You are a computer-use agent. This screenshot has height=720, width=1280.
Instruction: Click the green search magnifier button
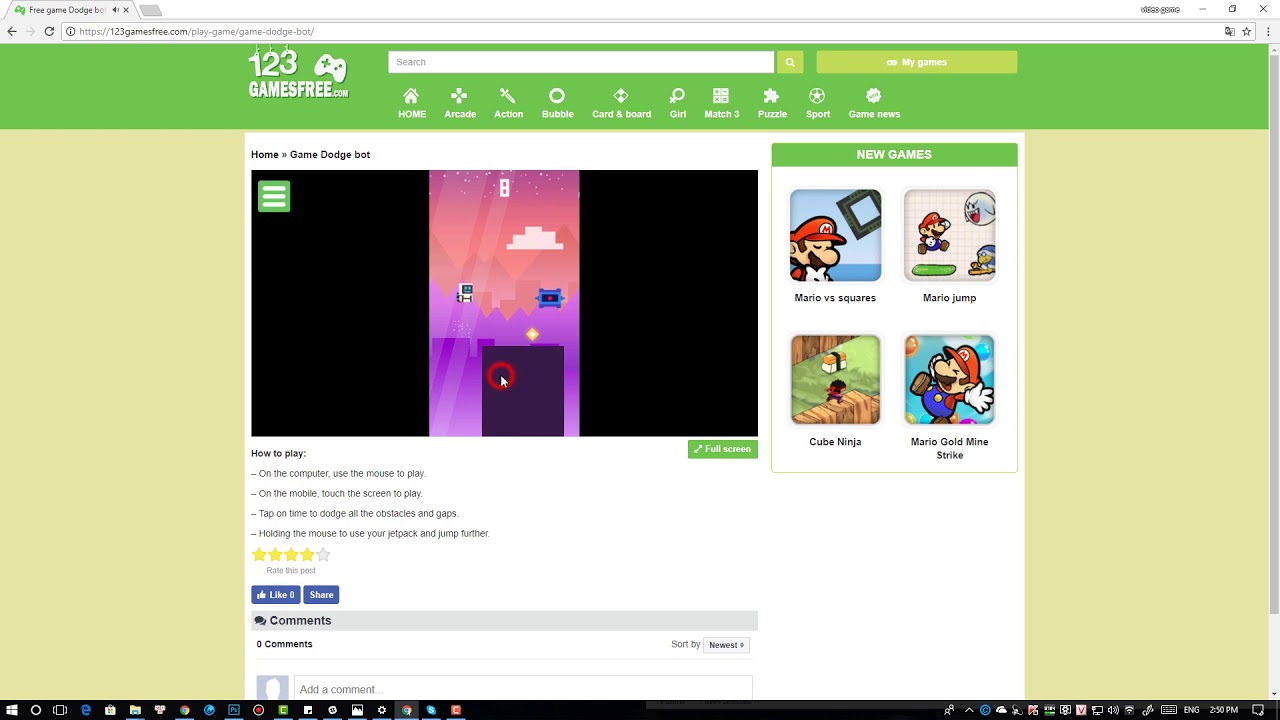point(790,62)
